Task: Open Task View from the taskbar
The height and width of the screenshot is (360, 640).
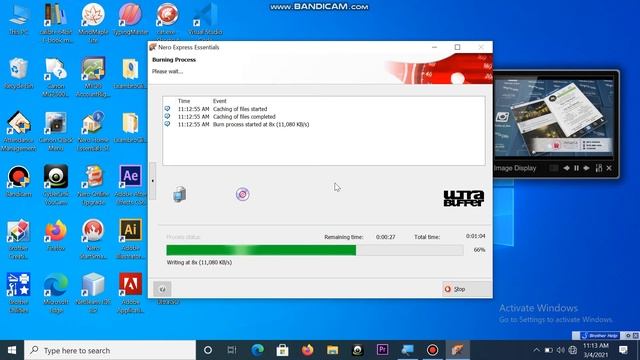Action: click(x=232, y=350)
